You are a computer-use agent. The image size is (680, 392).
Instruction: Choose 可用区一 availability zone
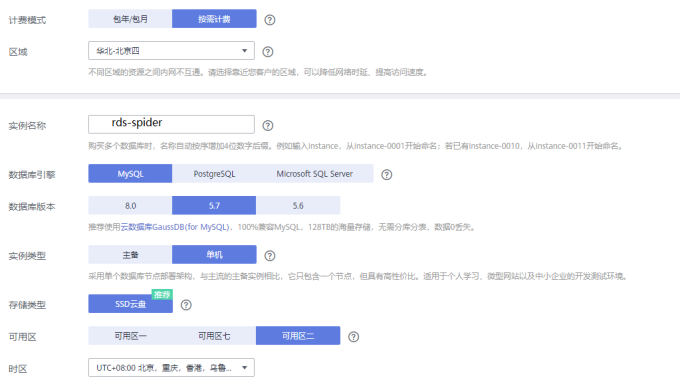[130, 336]
